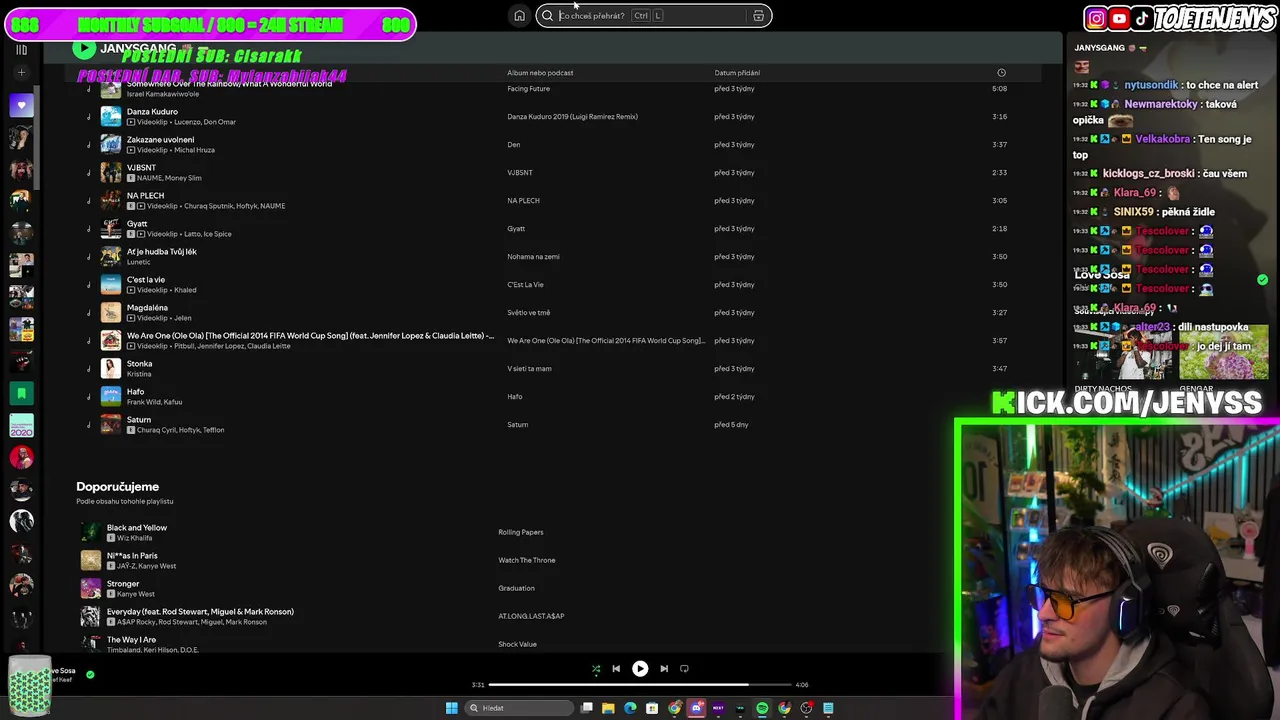Seek on the song progress bar
This screenshot has height=720, width=1280.
pyautogui.click(x=640, y=685)
